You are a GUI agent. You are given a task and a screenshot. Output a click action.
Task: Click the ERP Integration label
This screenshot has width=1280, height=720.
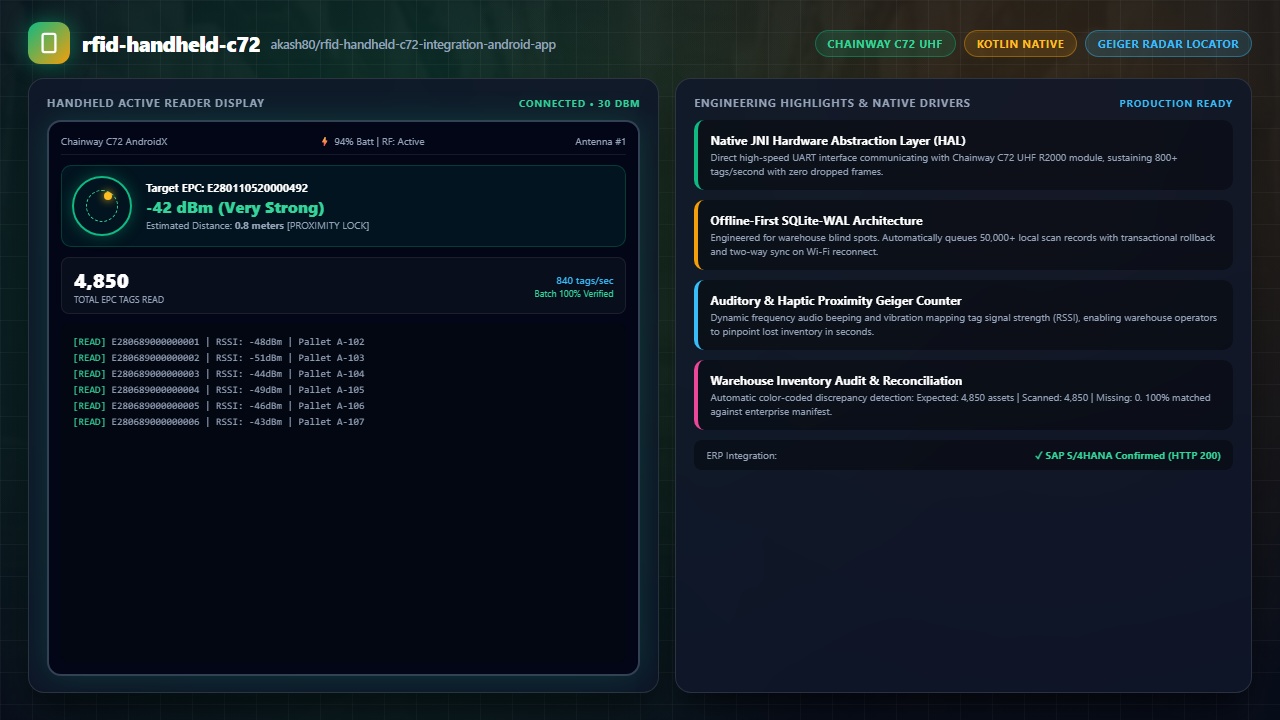pyautogui.click(x=741, y=456)
